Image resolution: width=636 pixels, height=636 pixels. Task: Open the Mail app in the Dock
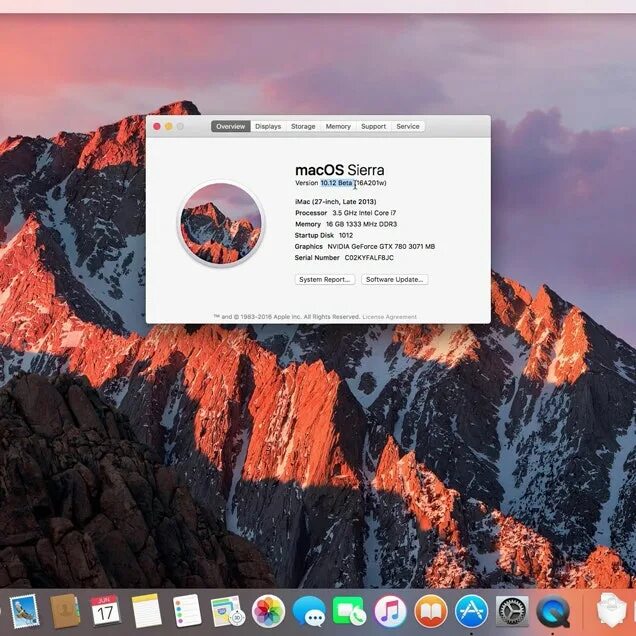(24, 611)
